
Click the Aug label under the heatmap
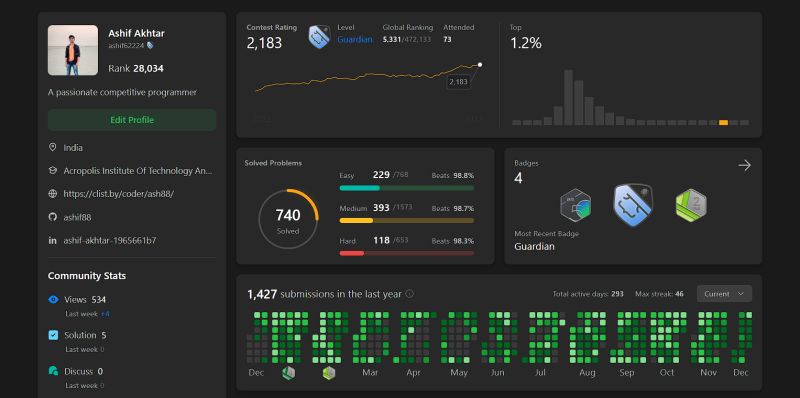pyautogui.click(x=587, y=373)
